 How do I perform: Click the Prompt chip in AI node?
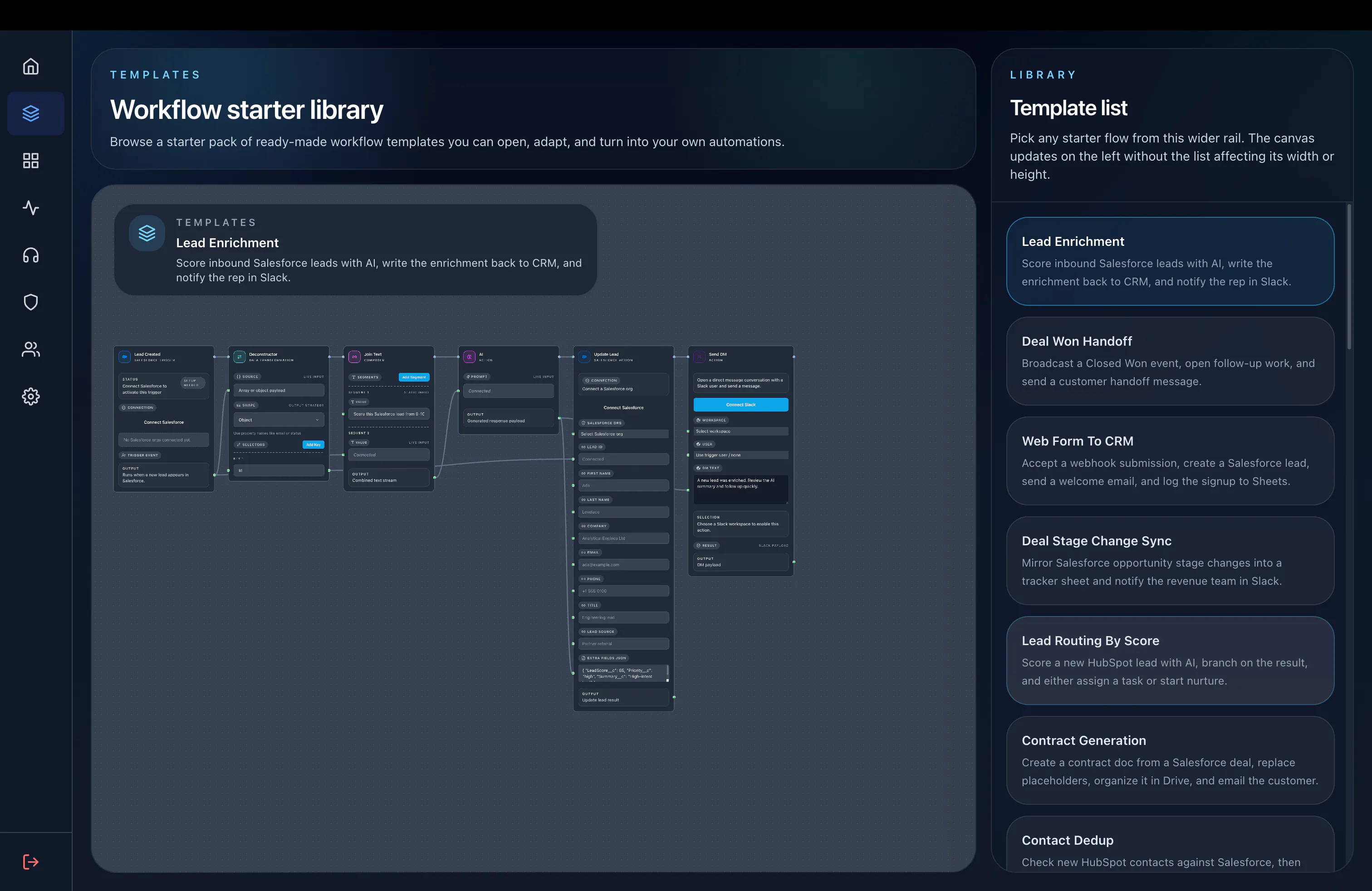click(x=476, y=377)
